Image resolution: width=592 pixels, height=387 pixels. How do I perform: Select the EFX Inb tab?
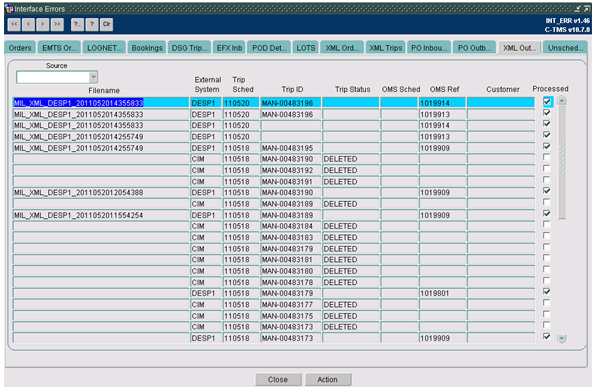pos(229,48)
